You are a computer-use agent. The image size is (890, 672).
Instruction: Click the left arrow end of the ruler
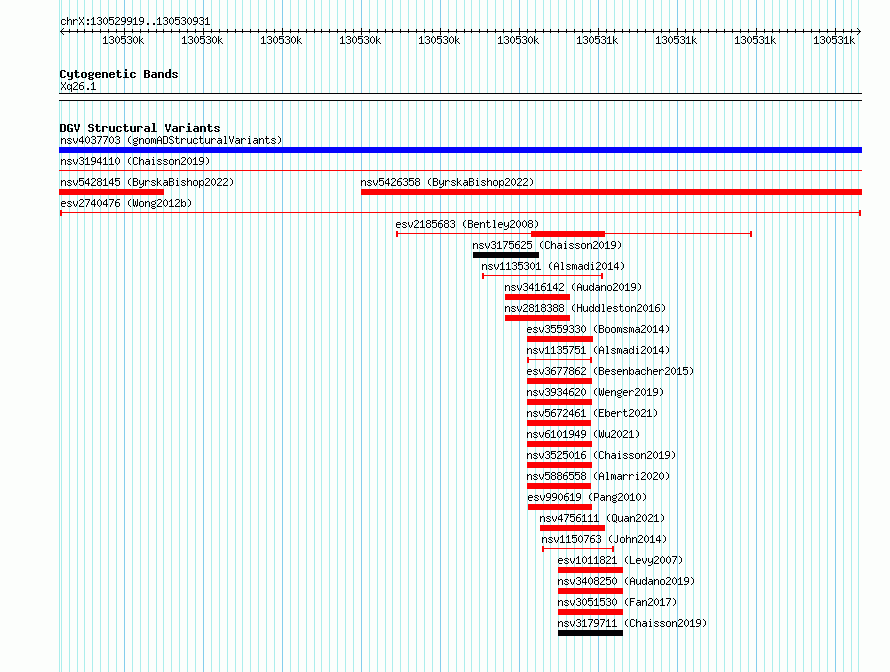(x=62, y=32)
